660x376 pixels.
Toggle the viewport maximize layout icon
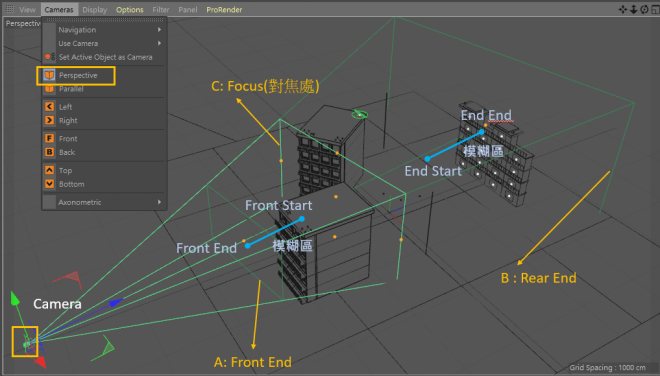pyautogui.click(x=655, y=9)
